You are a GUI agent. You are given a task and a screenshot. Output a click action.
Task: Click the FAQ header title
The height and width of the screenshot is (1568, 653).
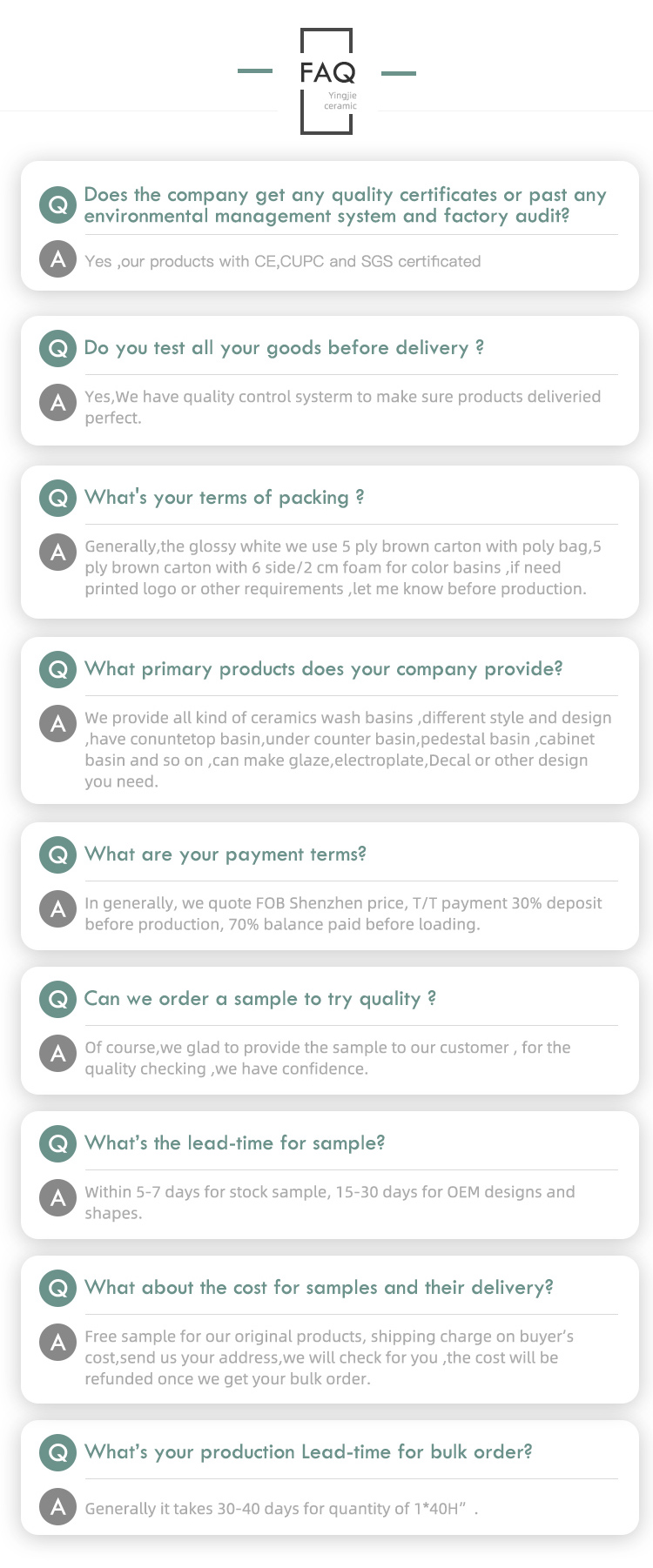tap(327, 72)
